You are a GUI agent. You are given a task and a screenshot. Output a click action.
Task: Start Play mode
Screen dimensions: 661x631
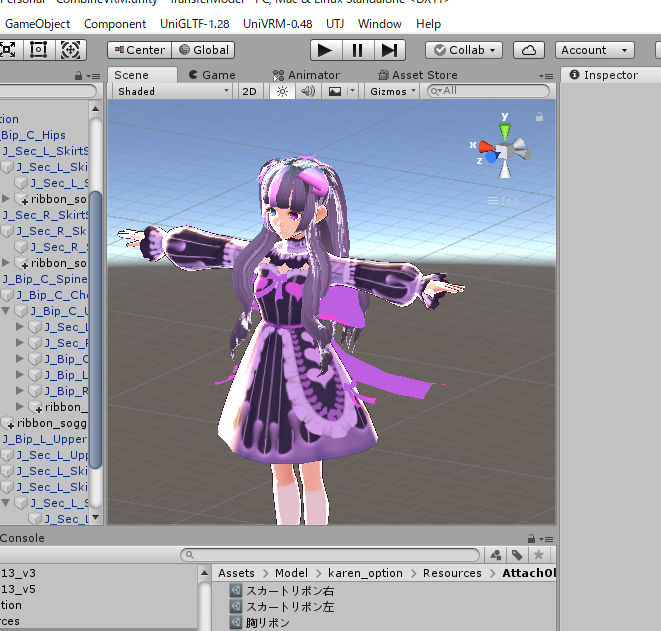tap(326, 50)
